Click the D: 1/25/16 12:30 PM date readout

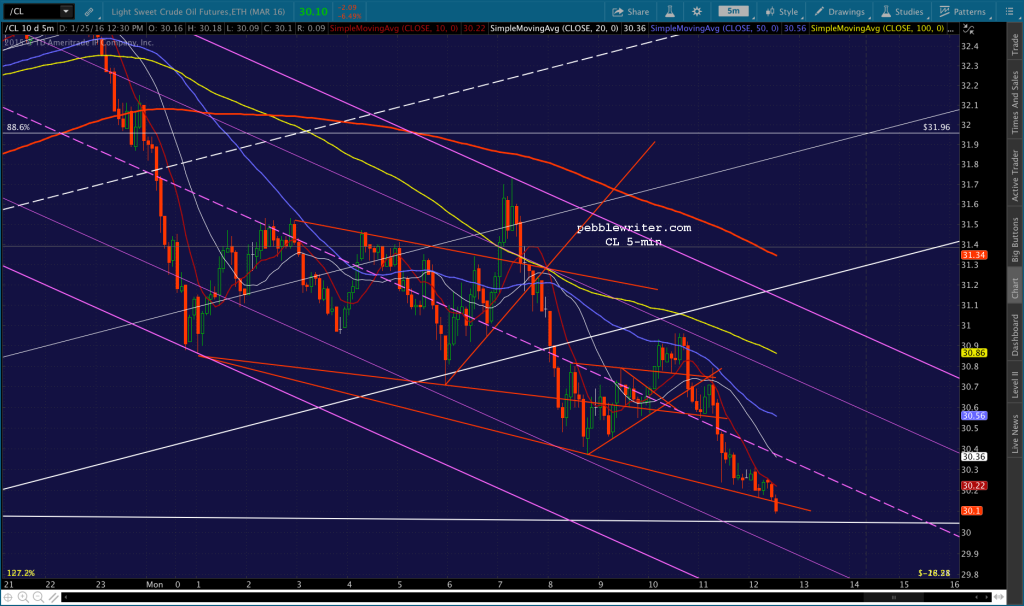(x=102, y=29)
